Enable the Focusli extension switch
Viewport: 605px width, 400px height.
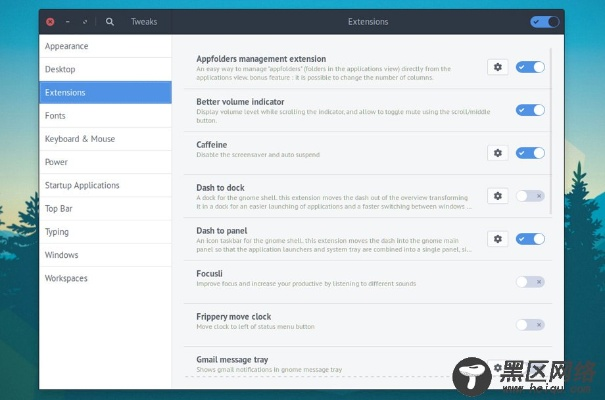[x=530, y=282]
